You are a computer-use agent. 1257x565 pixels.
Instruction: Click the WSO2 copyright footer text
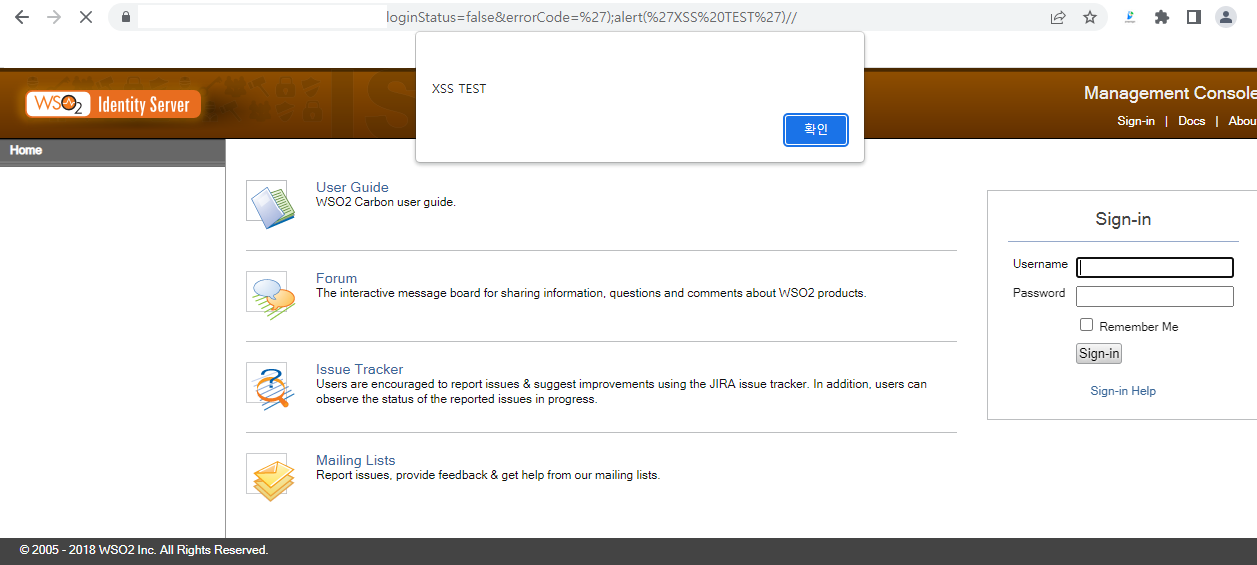[144, 550]
